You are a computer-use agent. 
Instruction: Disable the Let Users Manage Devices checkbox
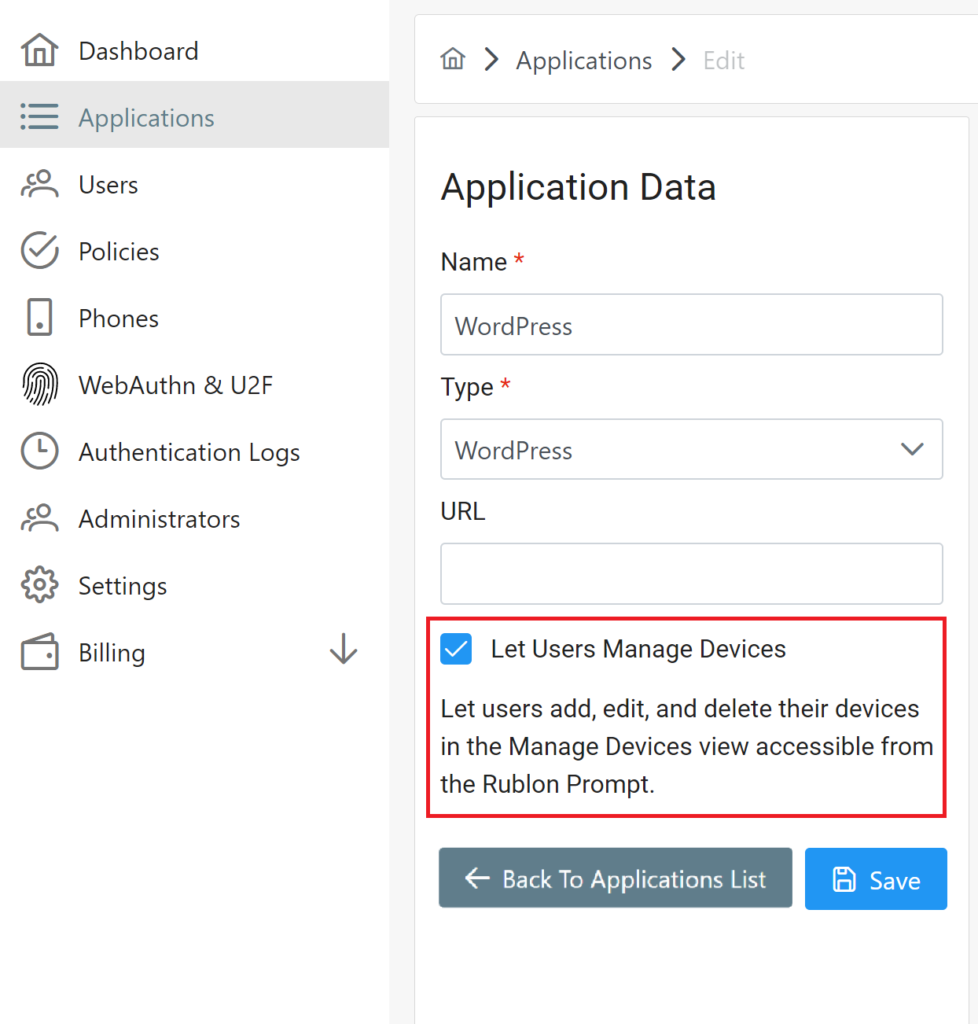click(456, 649)
